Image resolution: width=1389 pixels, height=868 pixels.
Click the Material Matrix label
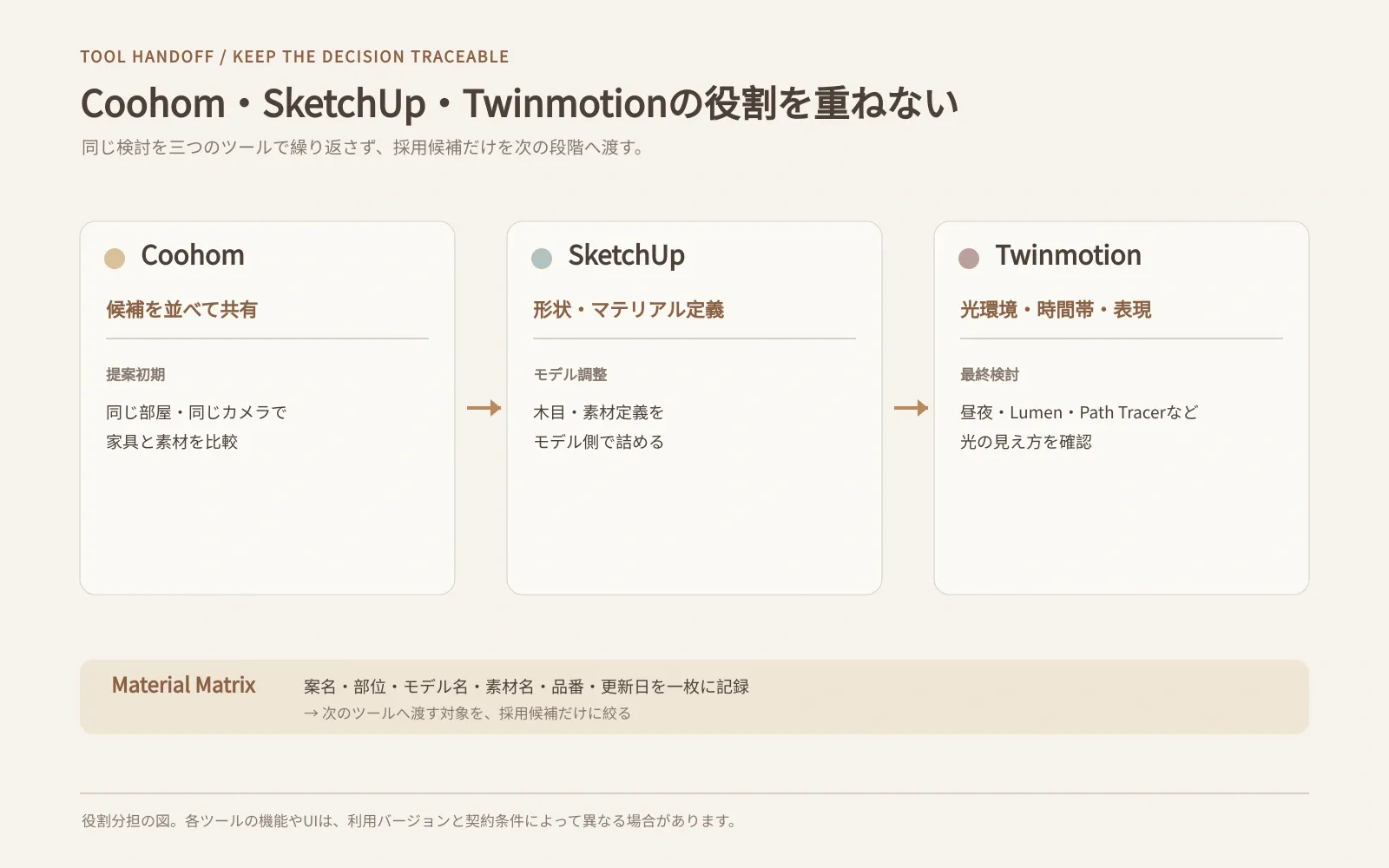coord(184,686)
